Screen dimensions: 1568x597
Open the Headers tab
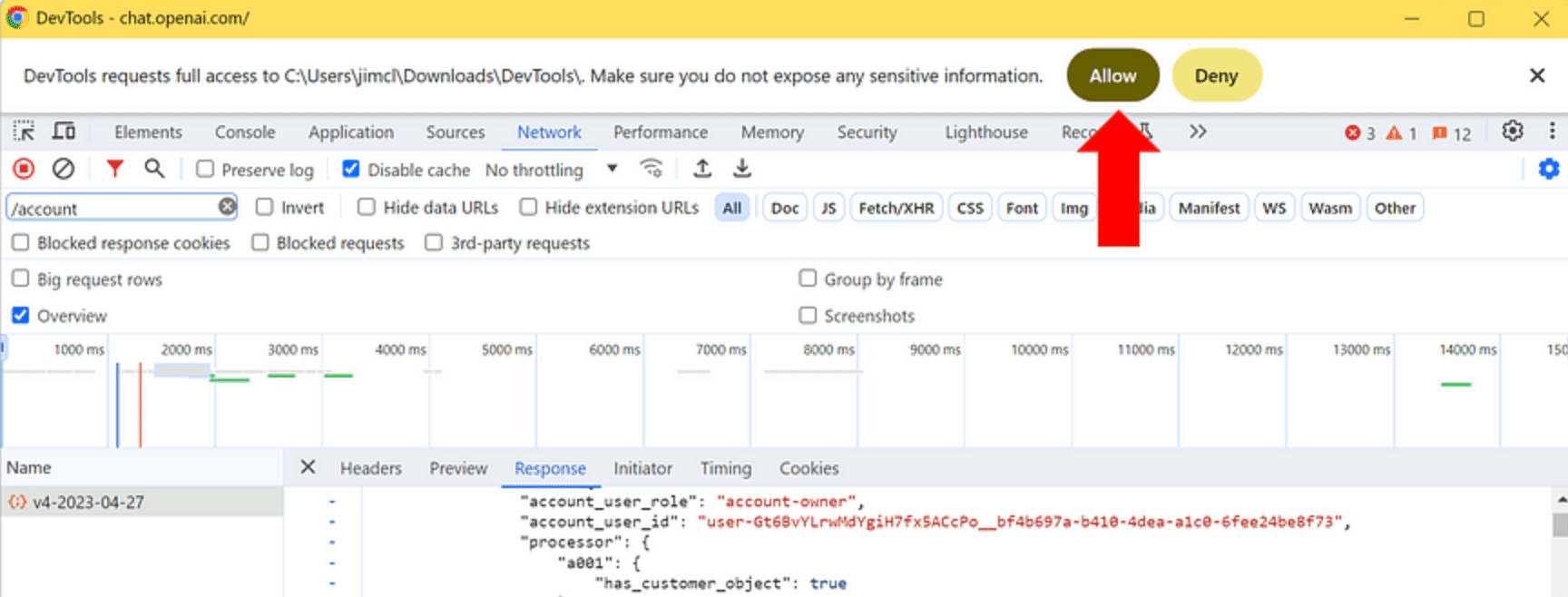pos(370,468)
